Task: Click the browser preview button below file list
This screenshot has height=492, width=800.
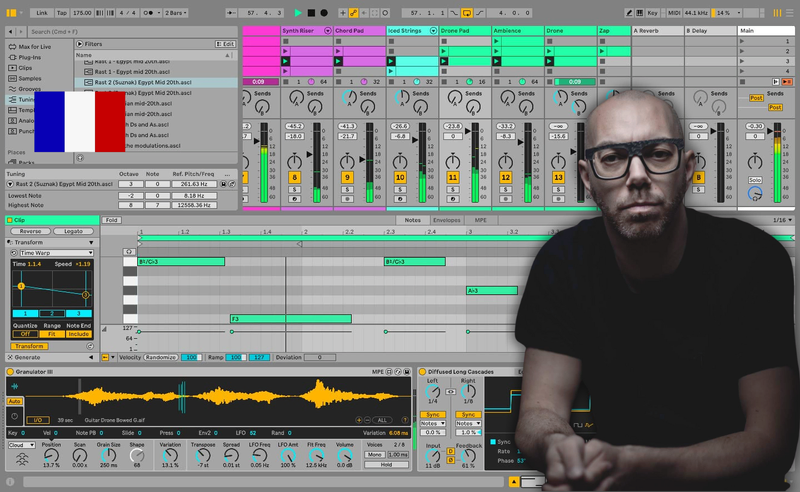Action: pos(80,158)
